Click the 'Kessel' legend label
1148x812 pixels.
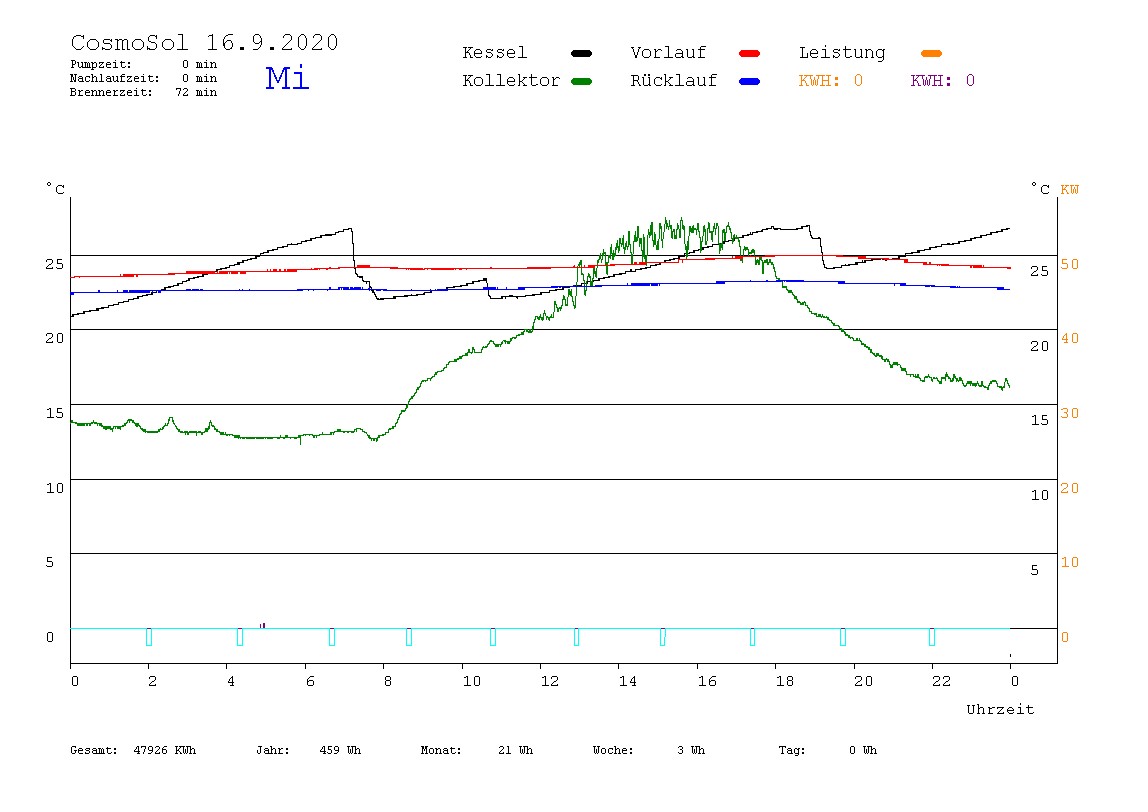pyautogui.click(x=494, y=53)
